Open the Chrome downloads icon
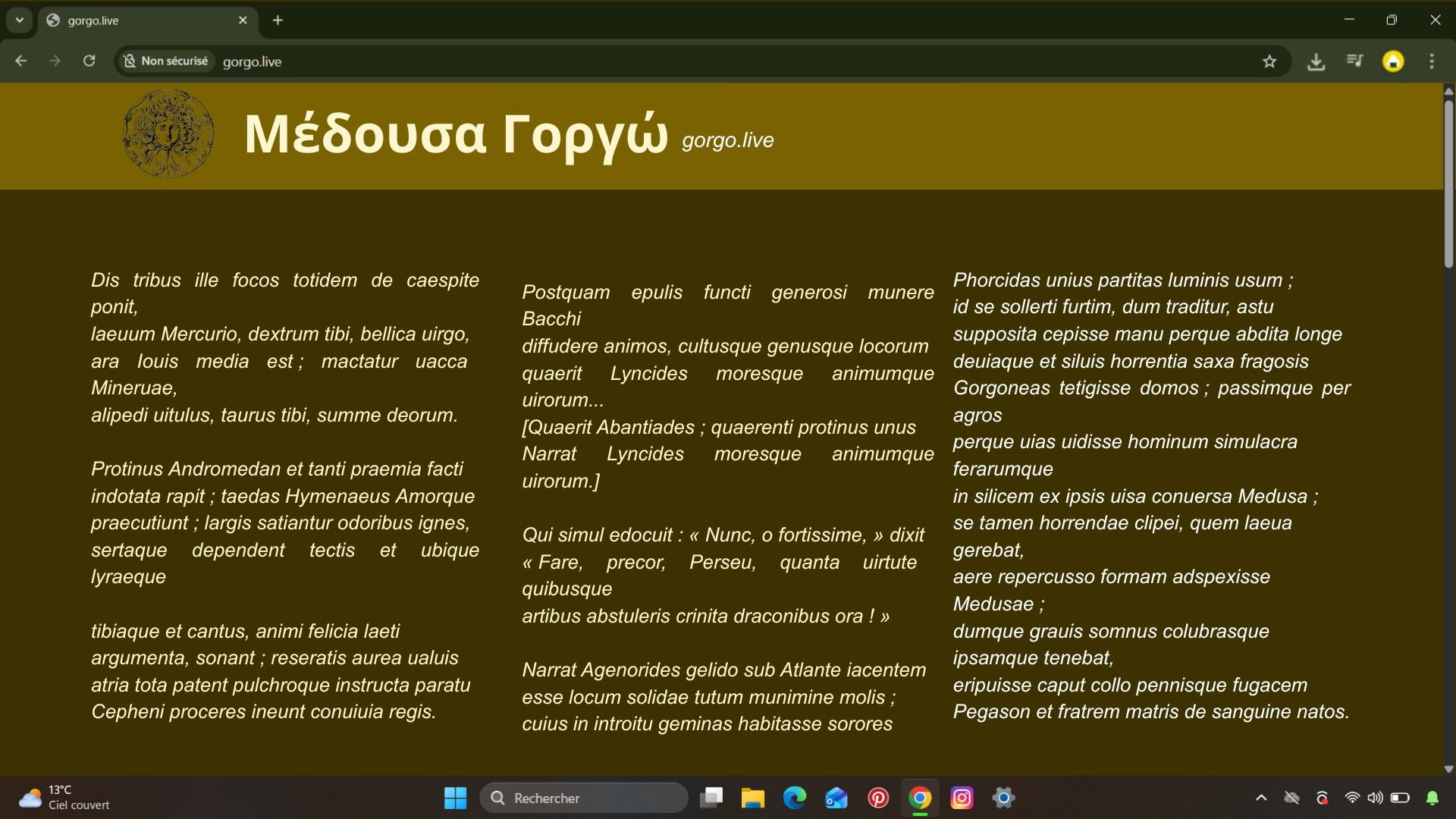 pos(1316,61)
